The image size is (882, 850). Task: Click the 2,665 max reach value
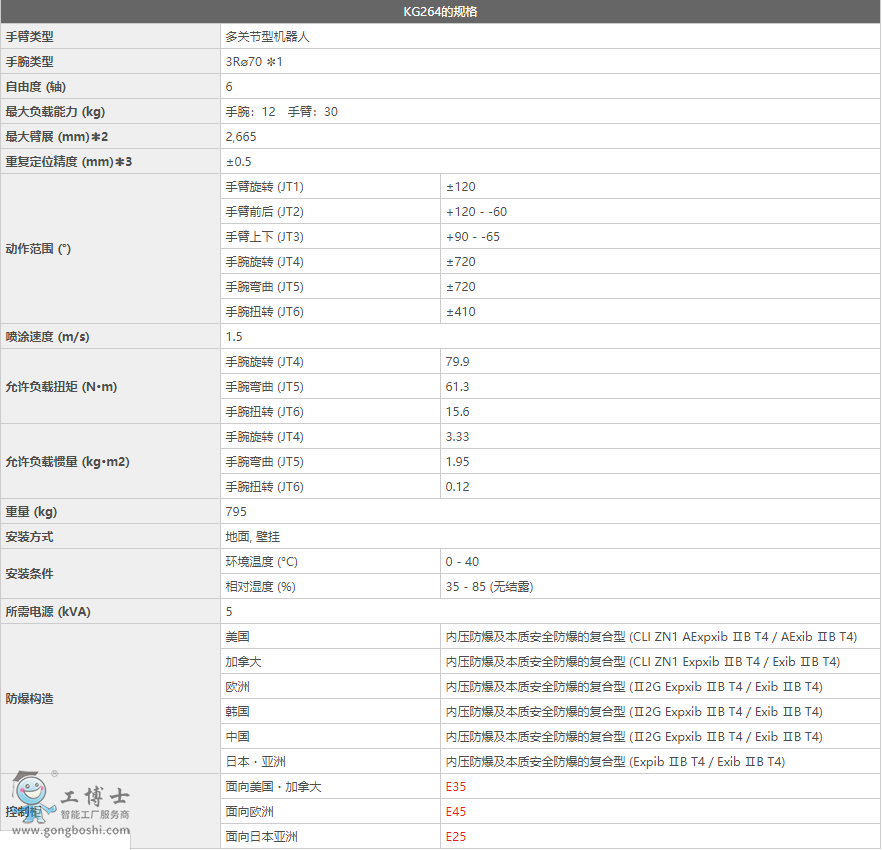[x=241, y=137]
